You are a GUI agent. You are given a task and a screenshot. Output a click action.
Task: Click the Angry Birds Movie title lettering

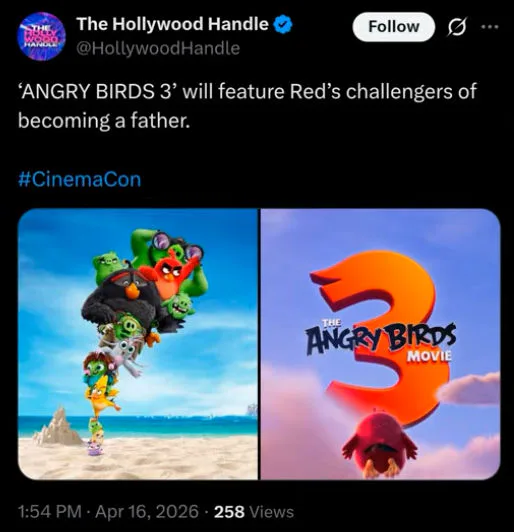[x=381, y=340]
